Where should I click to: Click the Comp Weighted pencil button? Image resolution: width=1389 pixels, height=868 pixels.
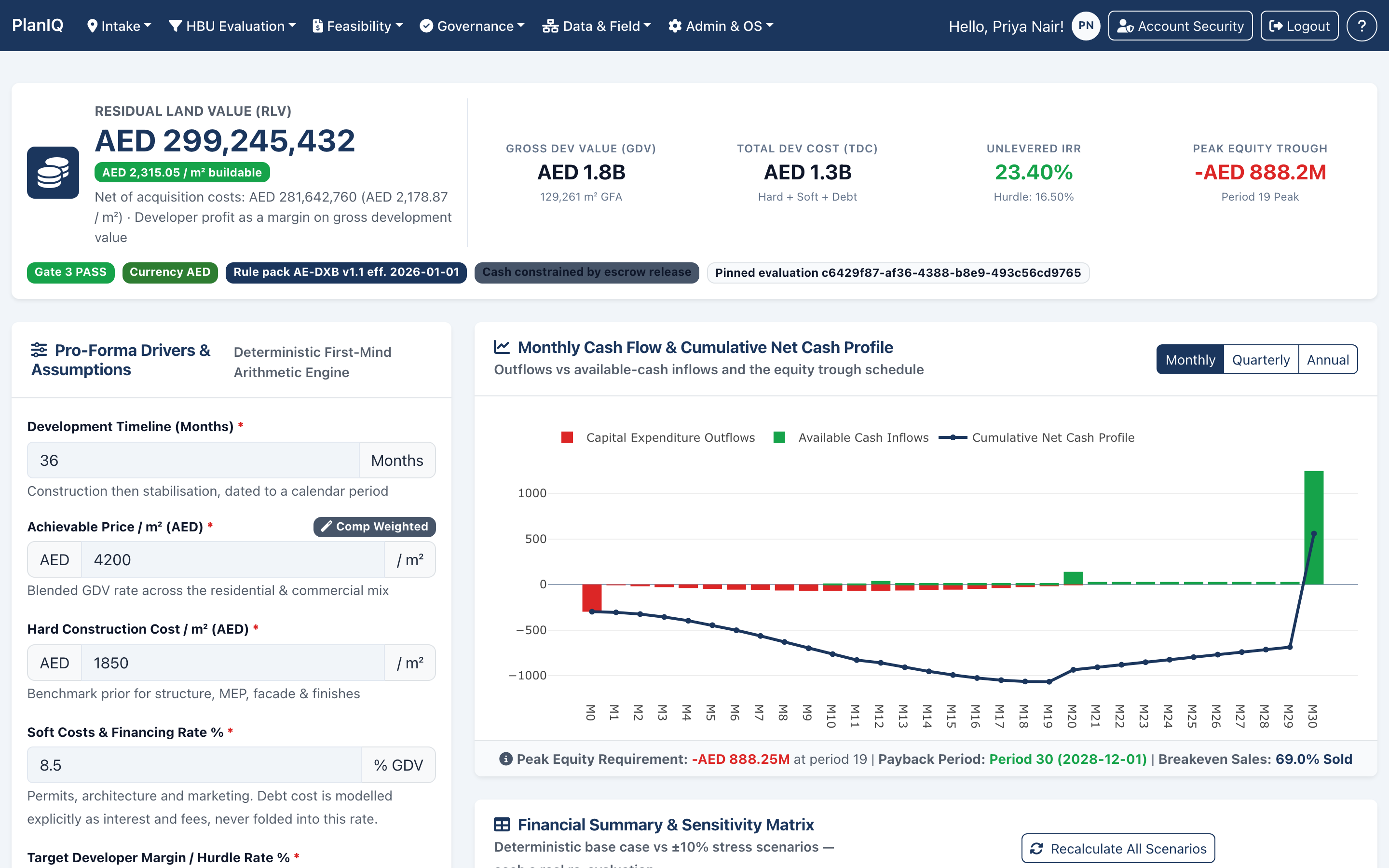coord(374,527)
